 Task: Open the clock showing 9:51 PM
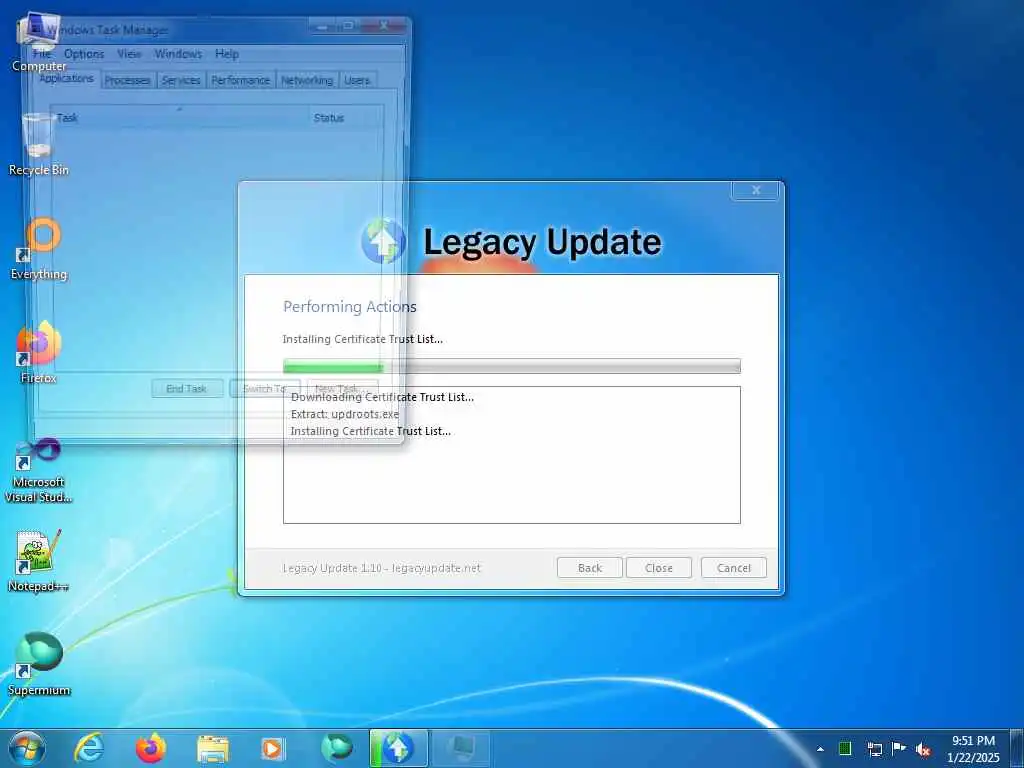(973, 749)
